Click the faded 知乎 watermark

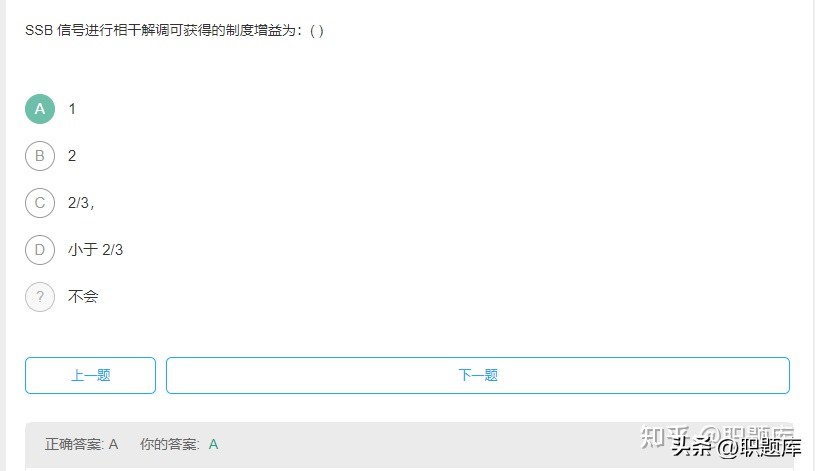click(664, 437)
